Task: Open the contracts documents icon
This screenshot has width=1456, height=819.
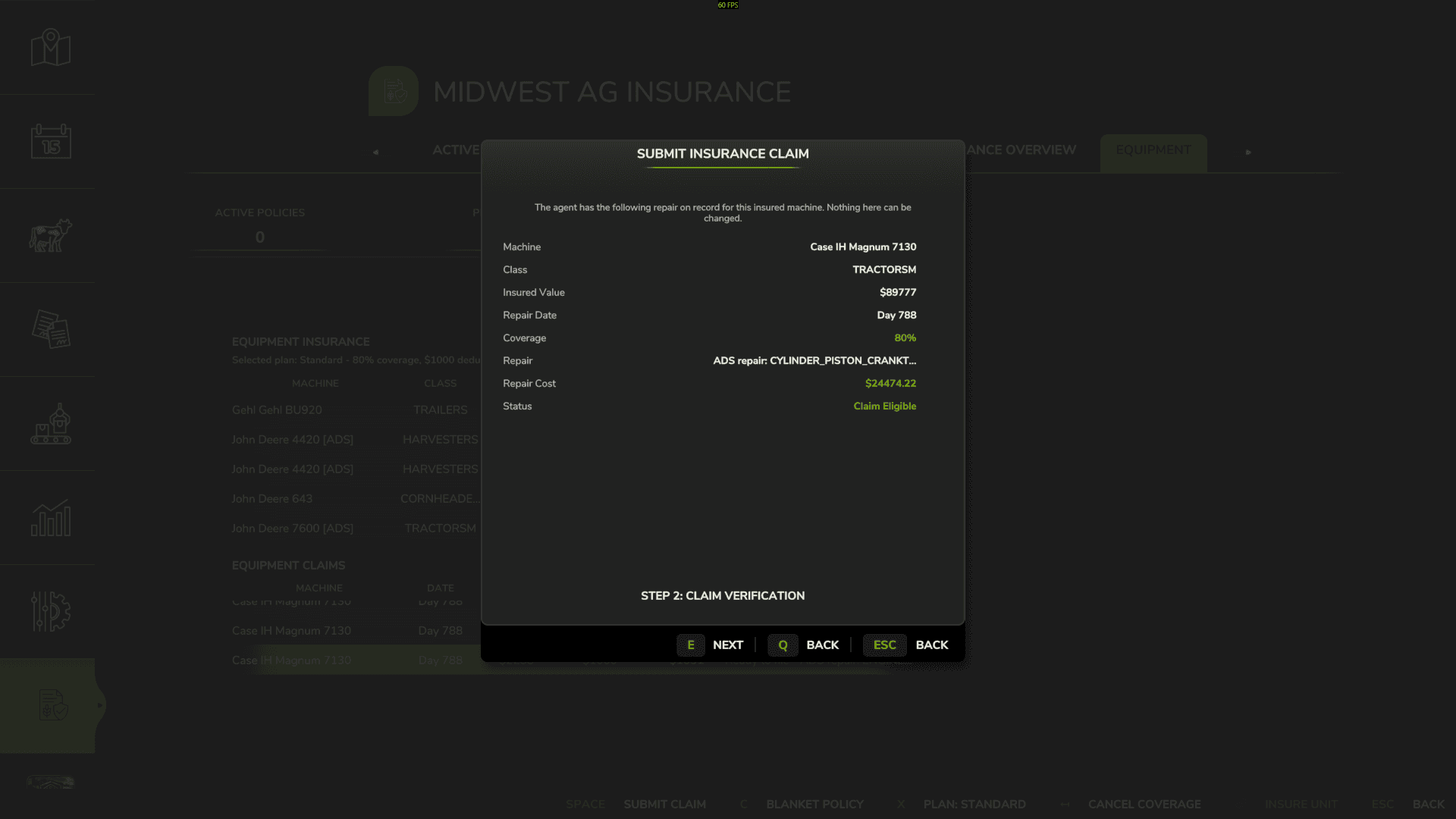Action: (x=51, y=329)
